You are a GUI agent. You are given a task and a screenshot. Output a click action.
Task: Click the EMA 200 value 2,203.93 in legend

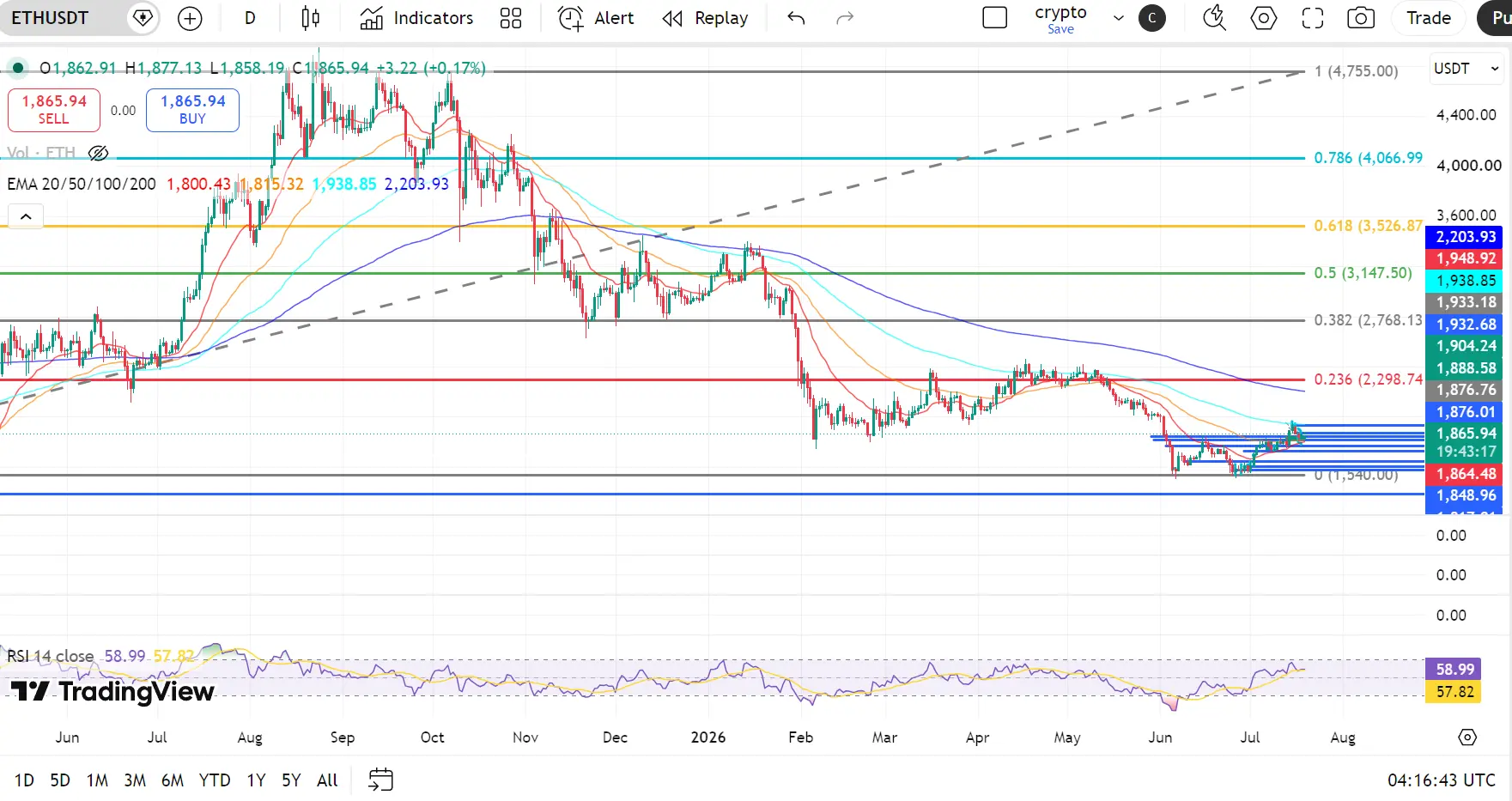tap(416, 184)
